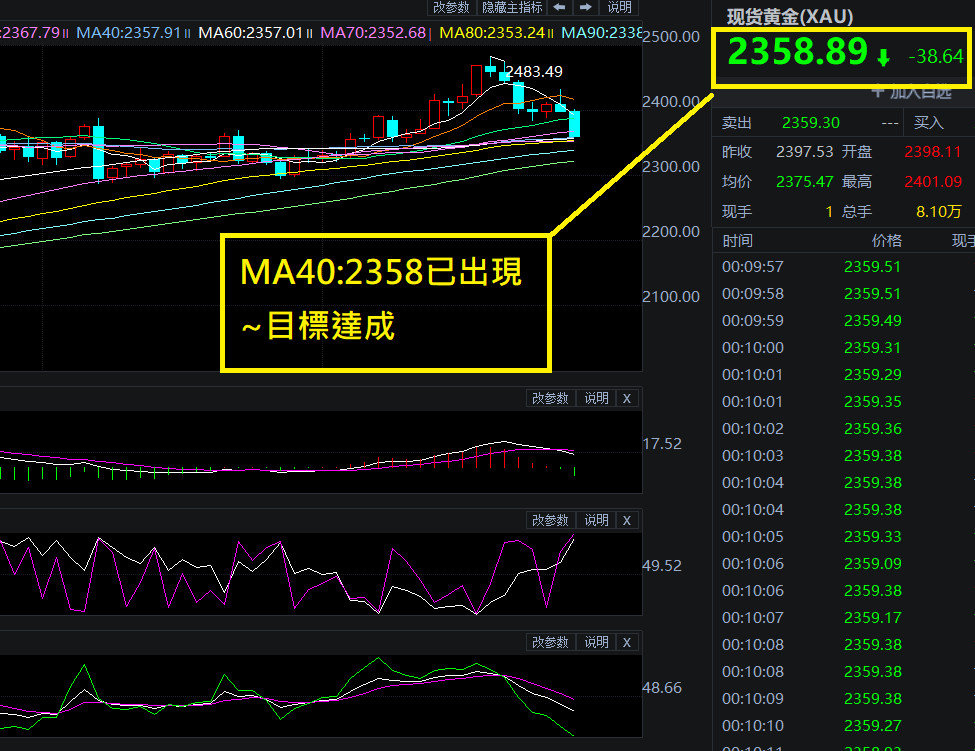The image size is (975, 751).
Task: Click the 2400.00 price axis label
Action: point(671,101)
